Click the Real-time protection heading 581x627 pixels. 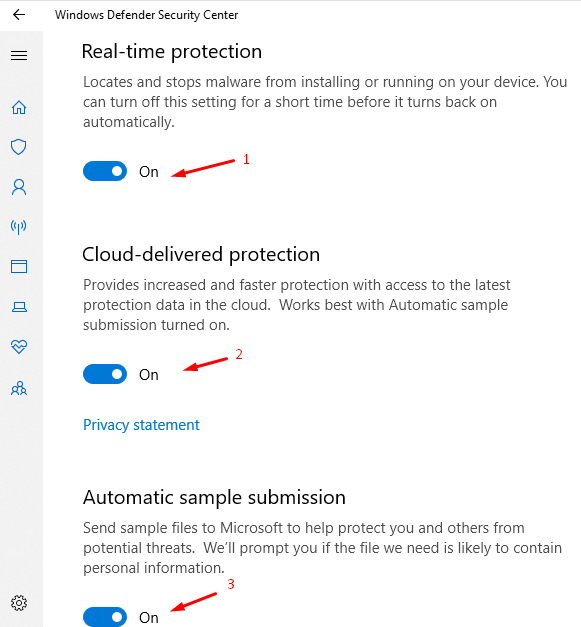[x=172, y=52]
